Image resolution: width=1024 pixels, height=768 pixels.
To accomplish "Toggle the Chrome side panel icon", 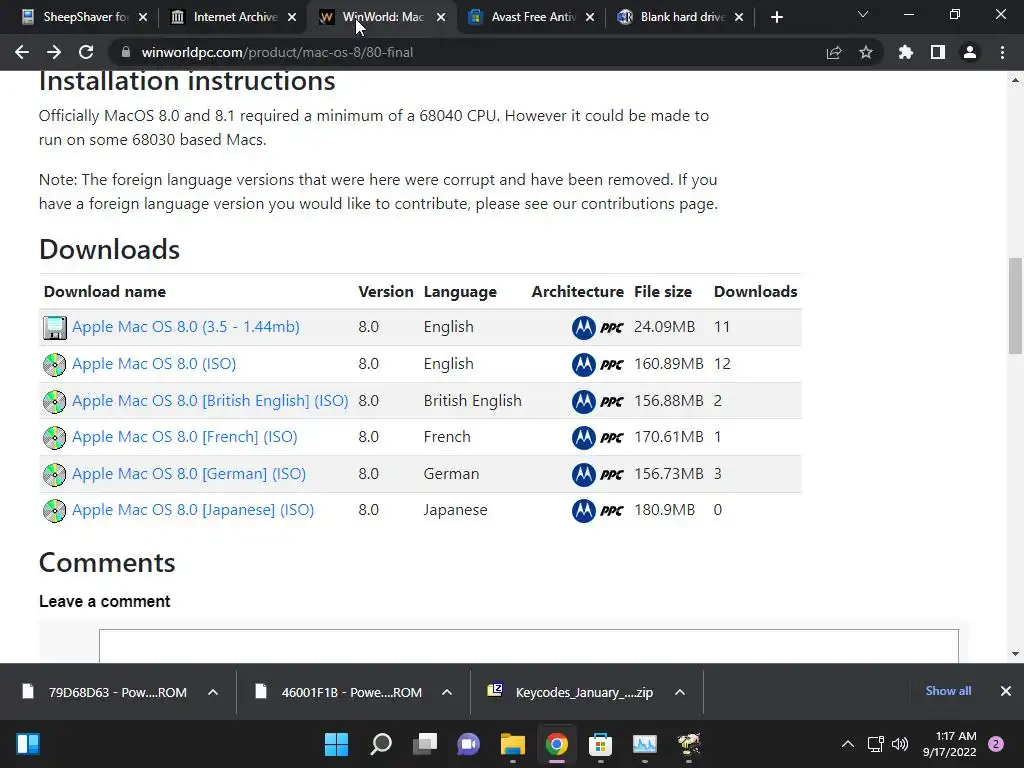I will pos(938,52).
